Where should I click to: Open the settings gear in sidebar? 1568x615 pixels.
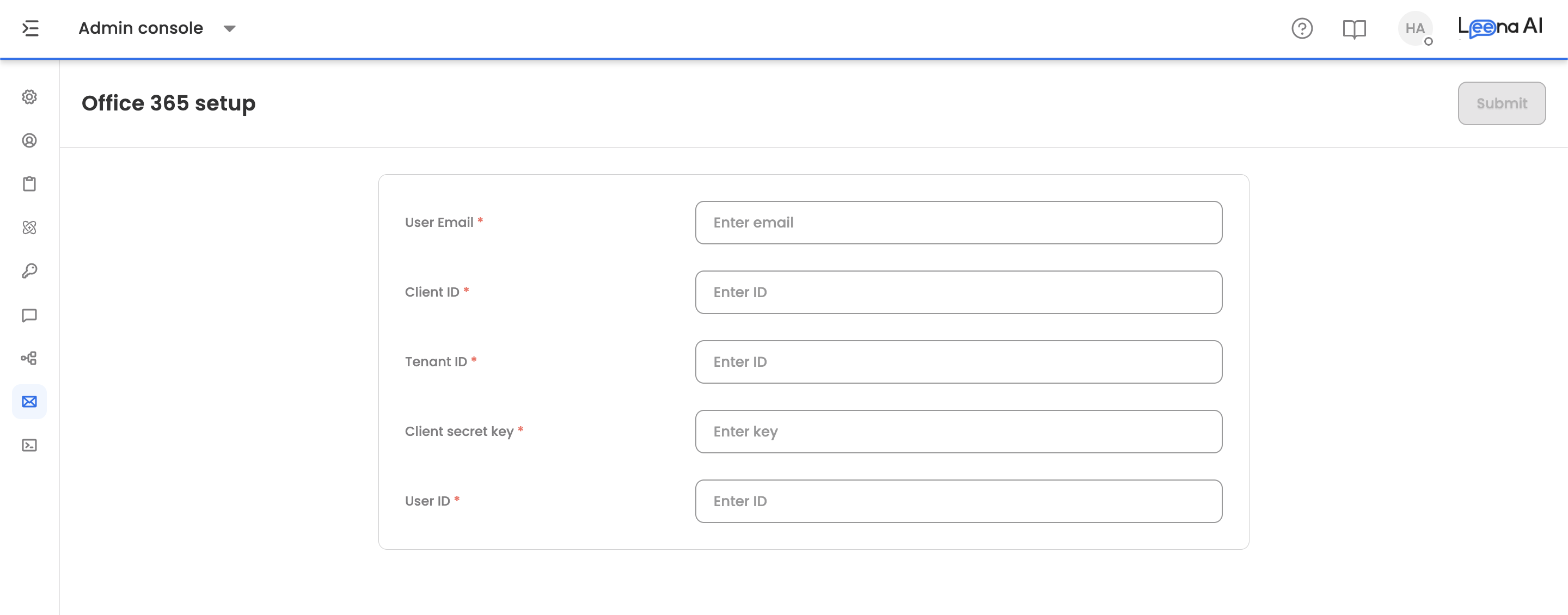(x=29, y=97)
